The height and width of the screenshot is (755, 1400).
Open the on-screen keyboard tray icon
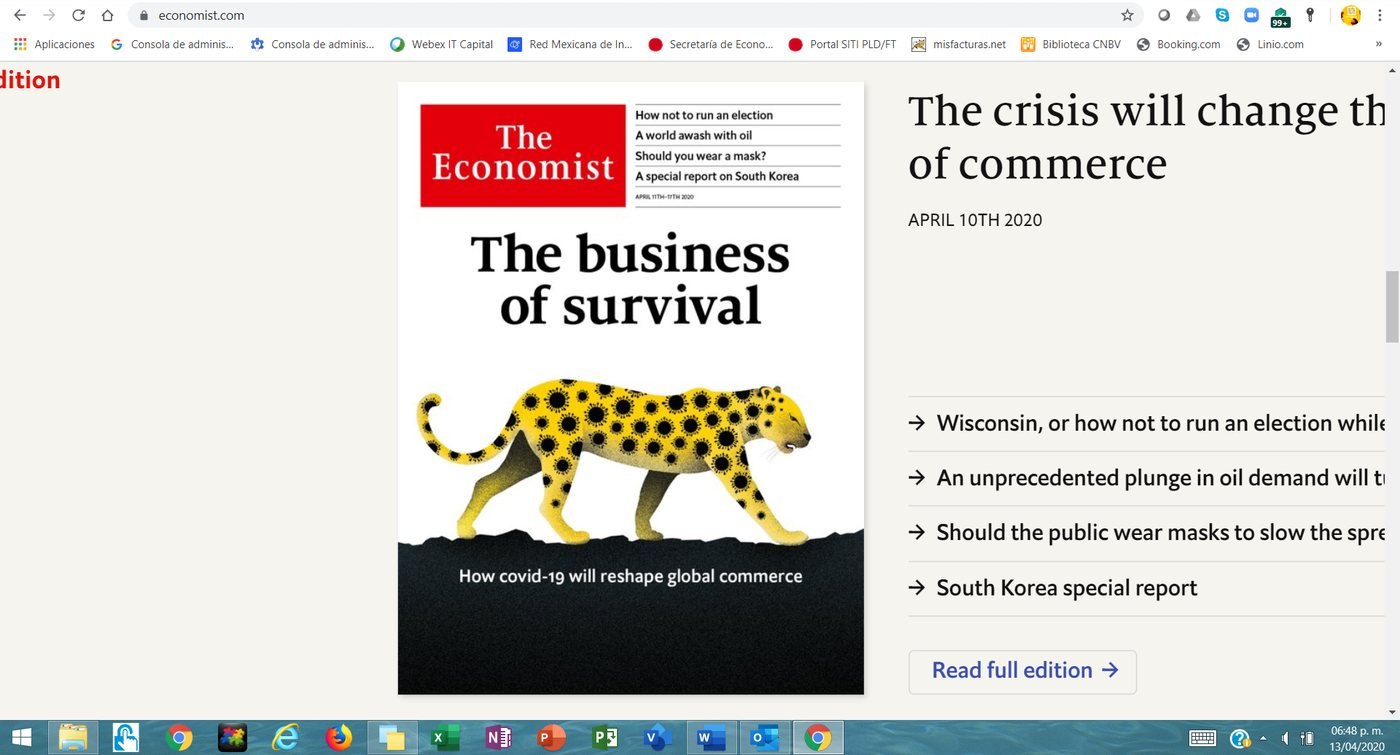(1203, 739)
